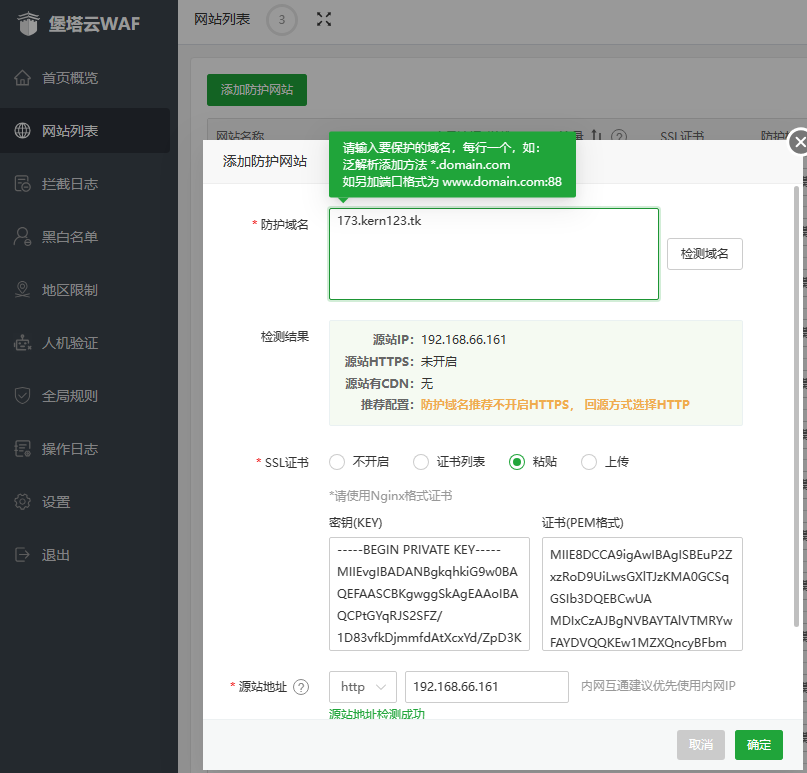
Task: Select SSL option 粘贴
Action: coord(517,462)
